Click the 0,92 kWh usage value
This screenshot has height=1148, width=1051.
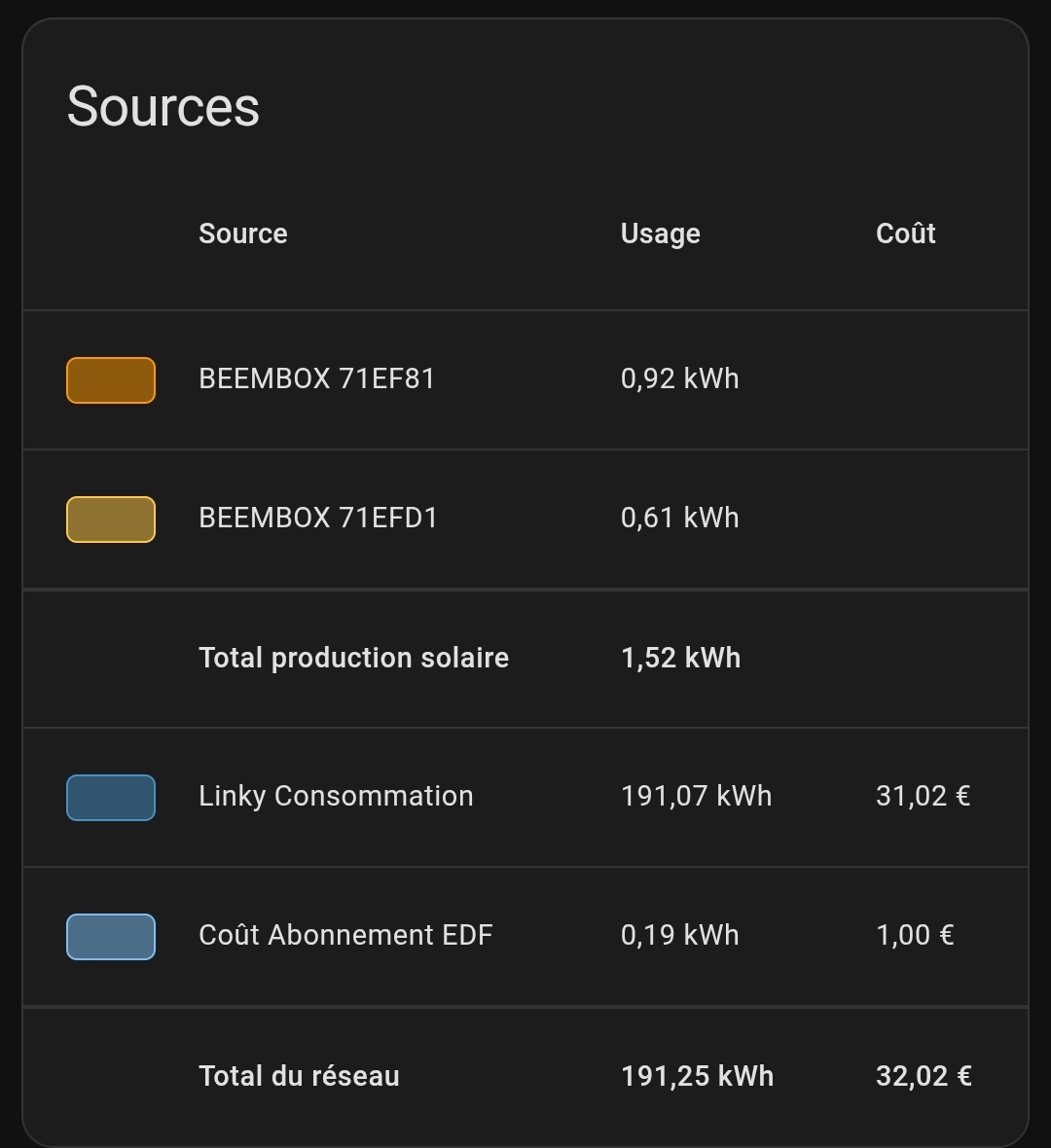679,379
